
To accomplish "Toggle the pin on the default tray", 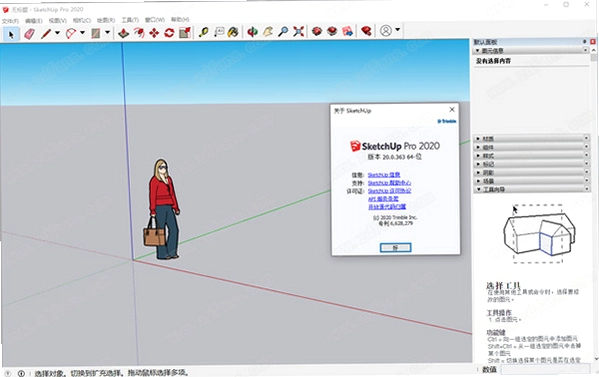I will [x=584, y=41].
